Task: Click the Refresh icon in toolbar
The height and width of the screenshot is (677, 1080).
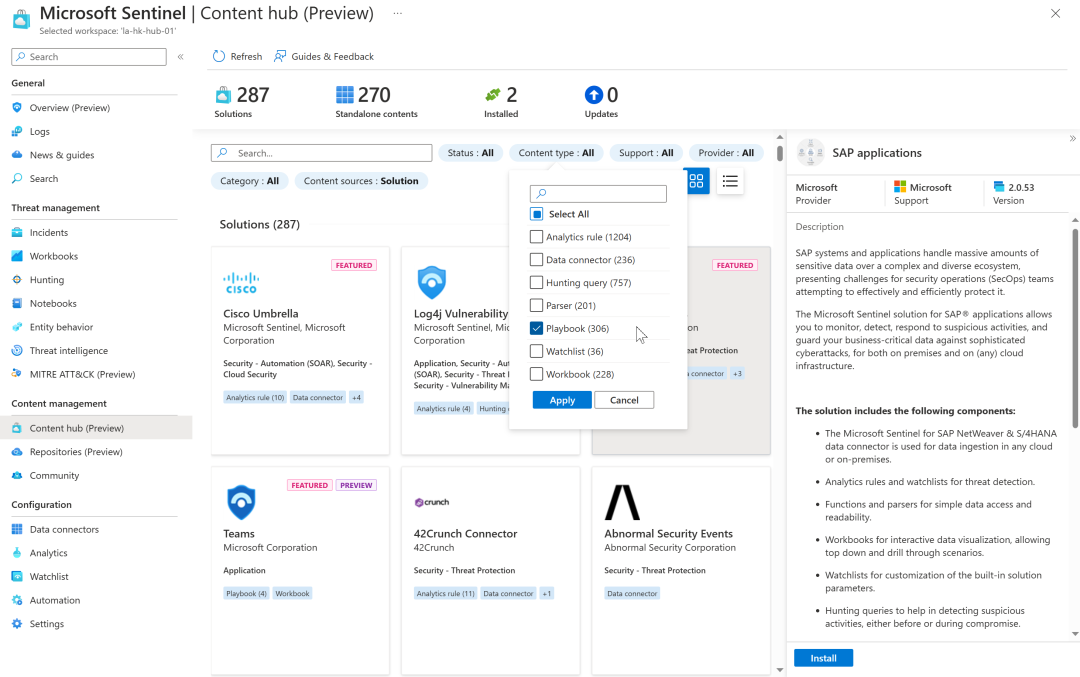Action: tap(219, 57)
